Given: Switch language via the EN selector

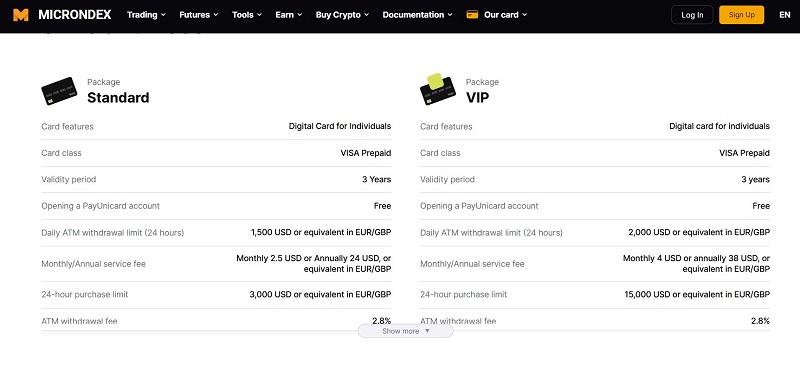Looking at the screenshot, I should tap(785, 15).
